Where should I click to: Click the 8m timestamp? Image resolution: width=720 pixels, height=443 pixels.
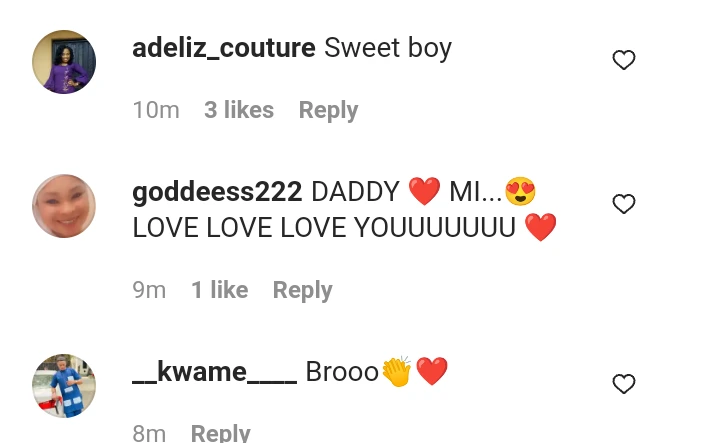click(x=149, y=433)
